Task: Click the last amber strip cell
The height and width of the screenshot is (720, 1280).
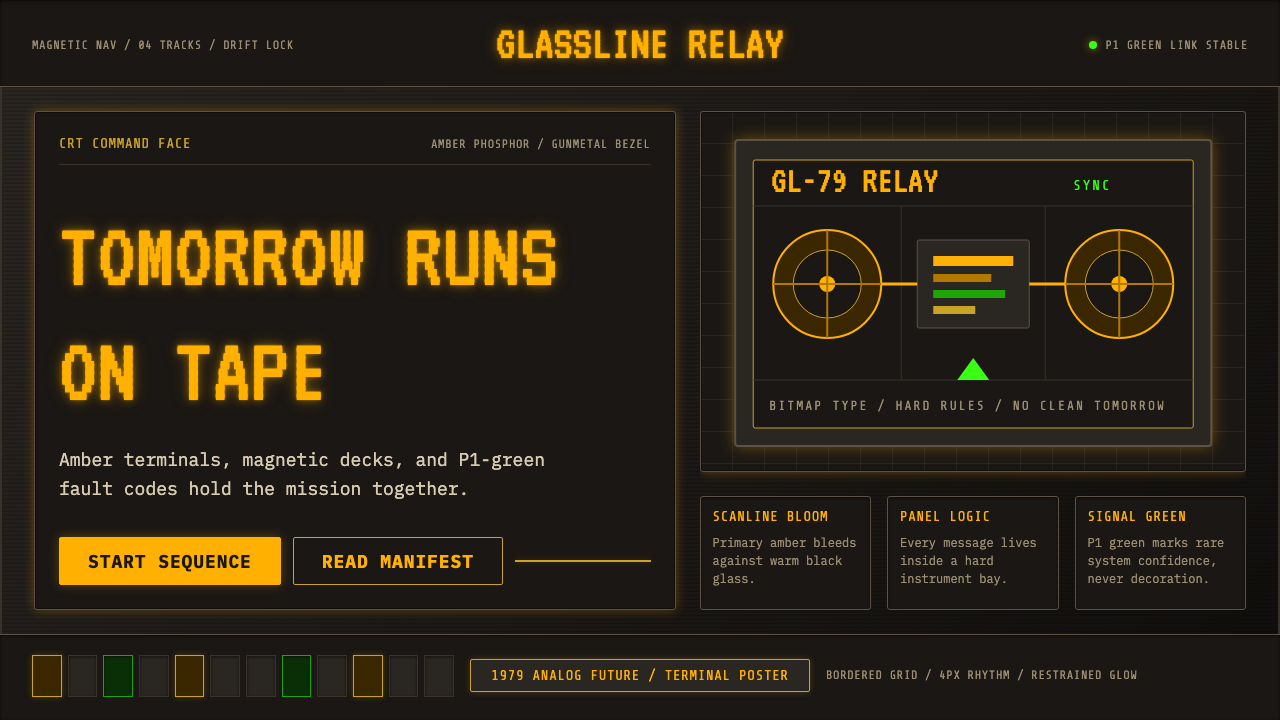Action: [x=368, y=676]
